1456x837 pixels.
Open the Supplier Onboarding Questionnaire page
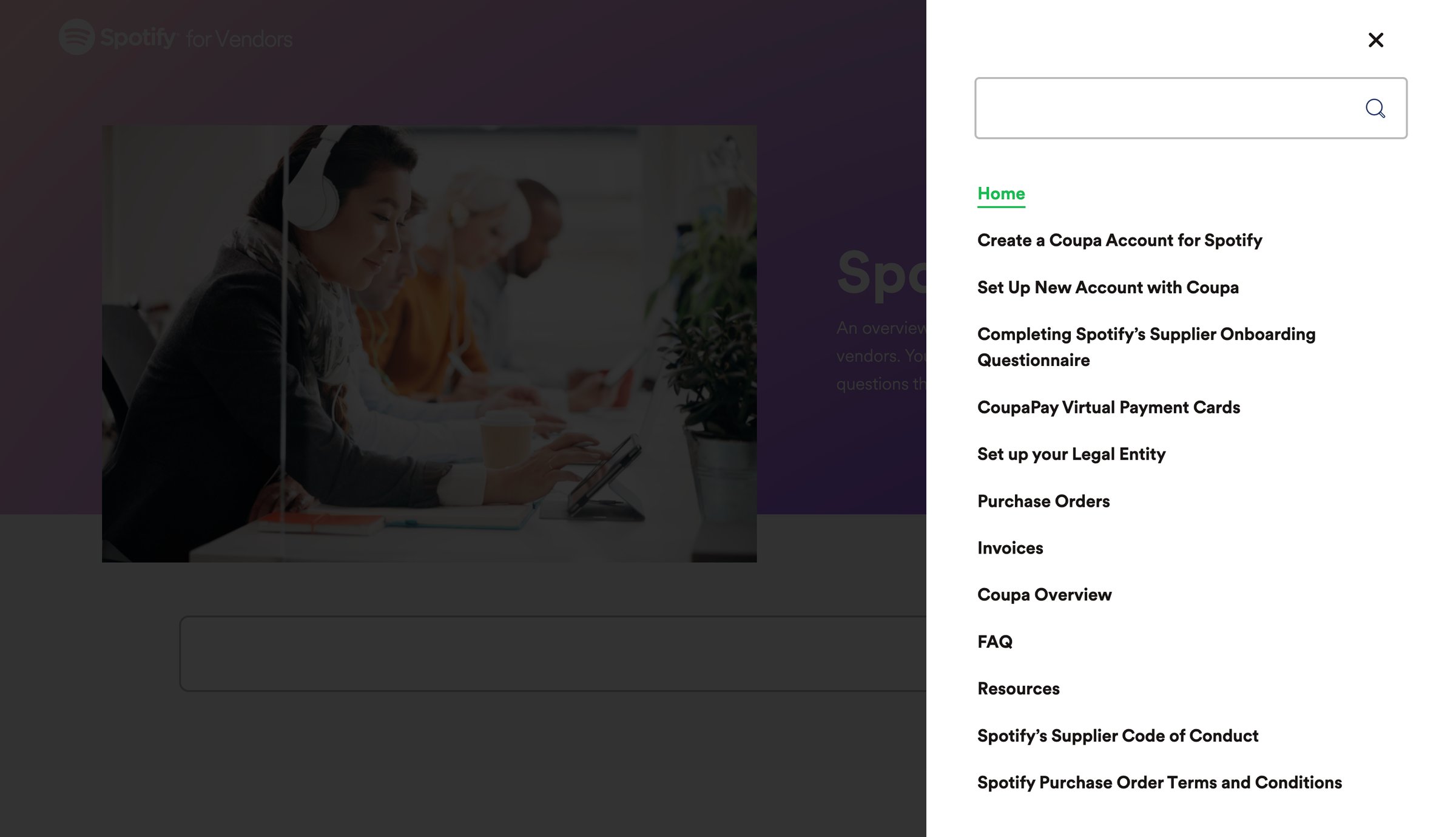click(x=1146, y=347)
